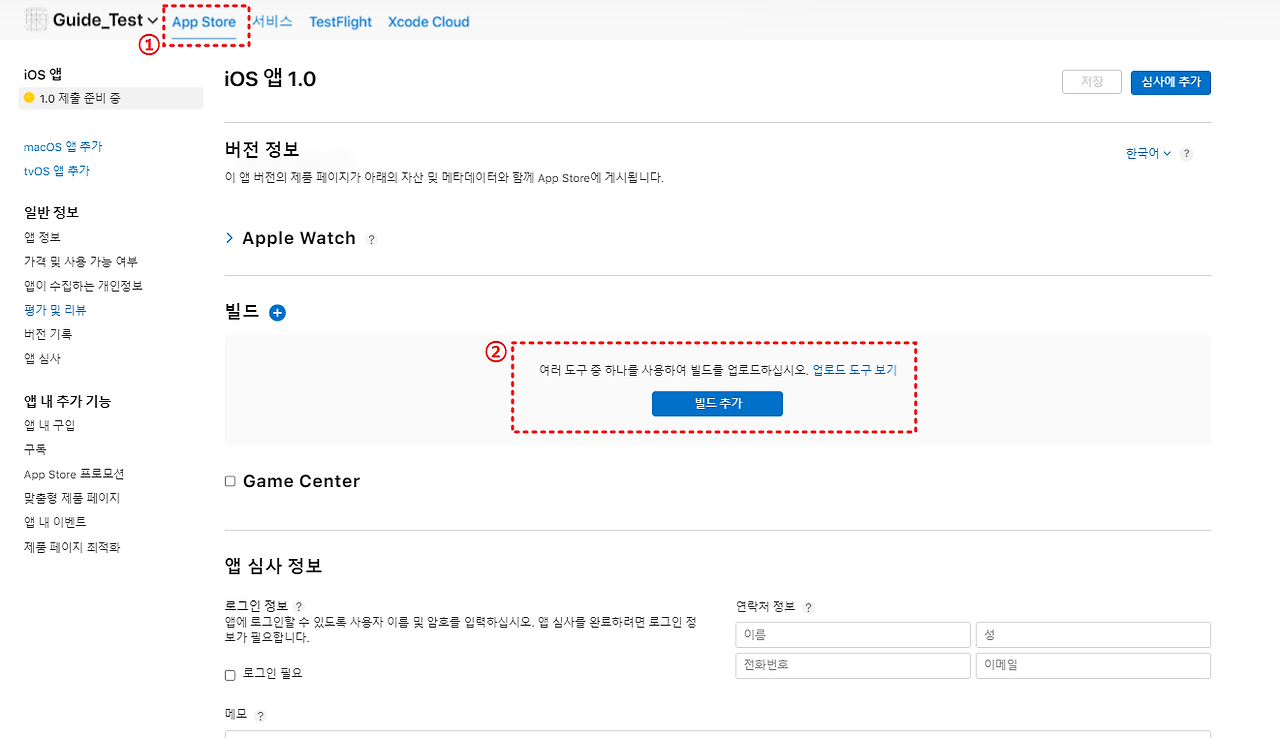Open 업로드 도구 보기 link

coord(855,370)
